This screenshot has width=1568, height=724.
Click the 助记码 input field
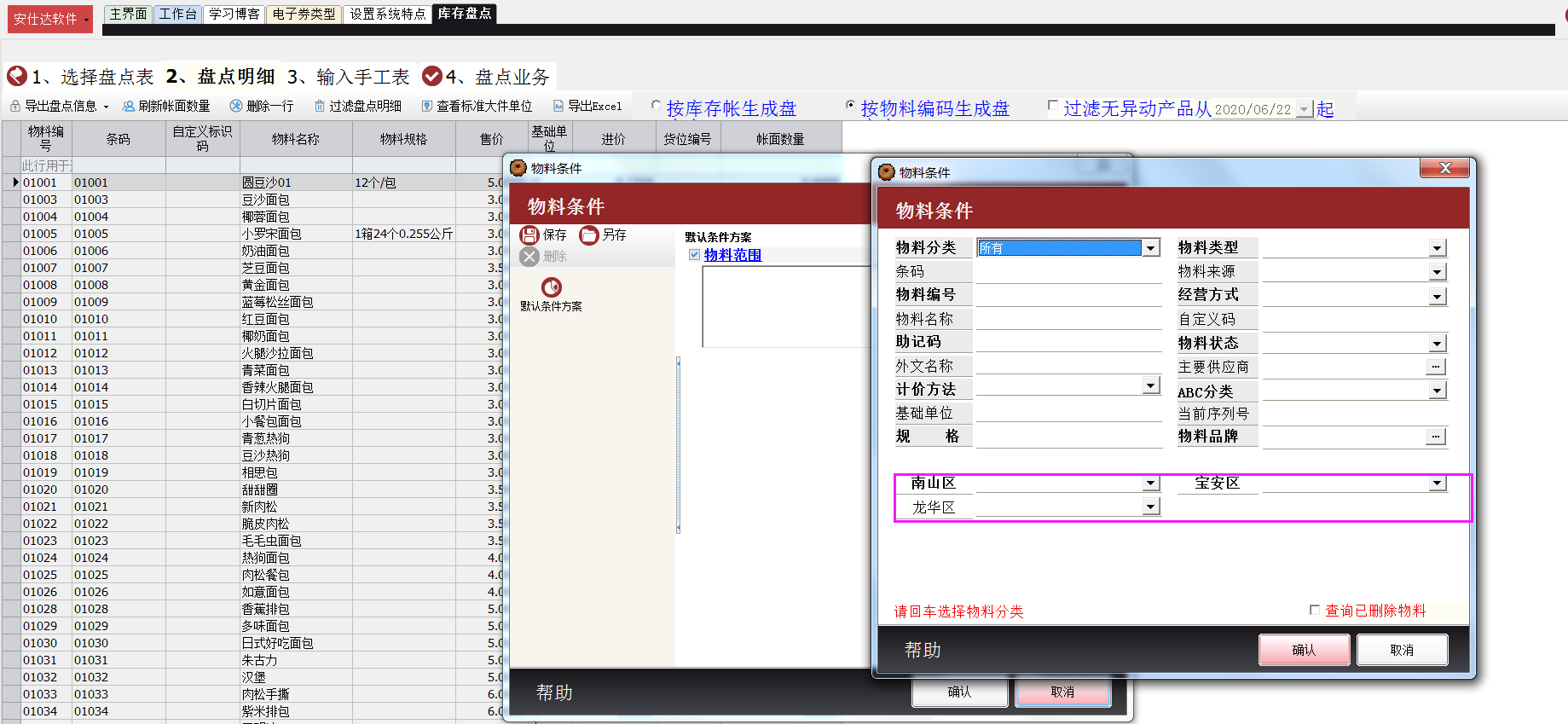coord(1068,342)
